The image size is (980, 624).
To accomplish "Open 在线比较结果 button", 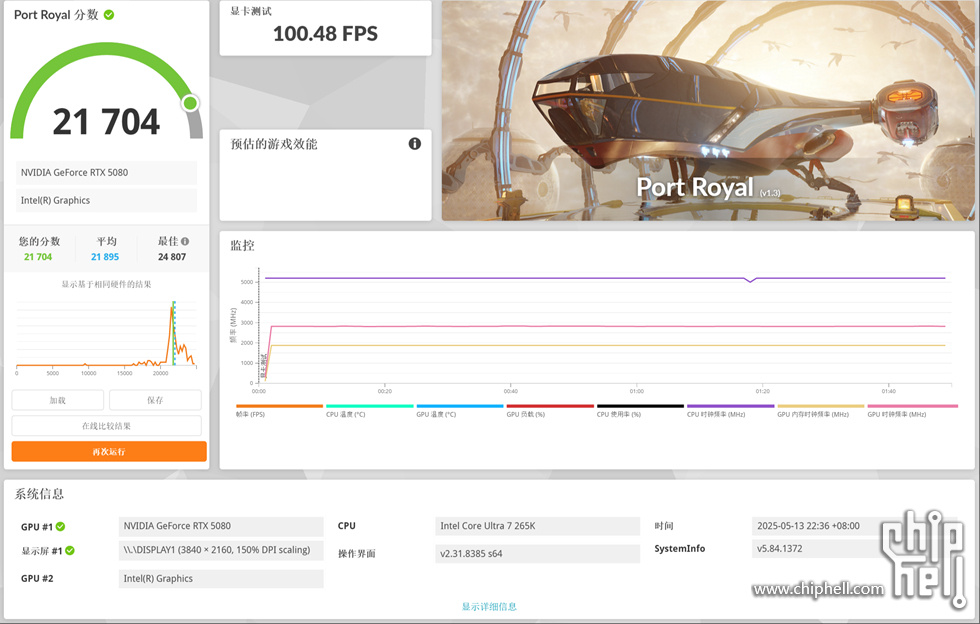I will 106,426.
